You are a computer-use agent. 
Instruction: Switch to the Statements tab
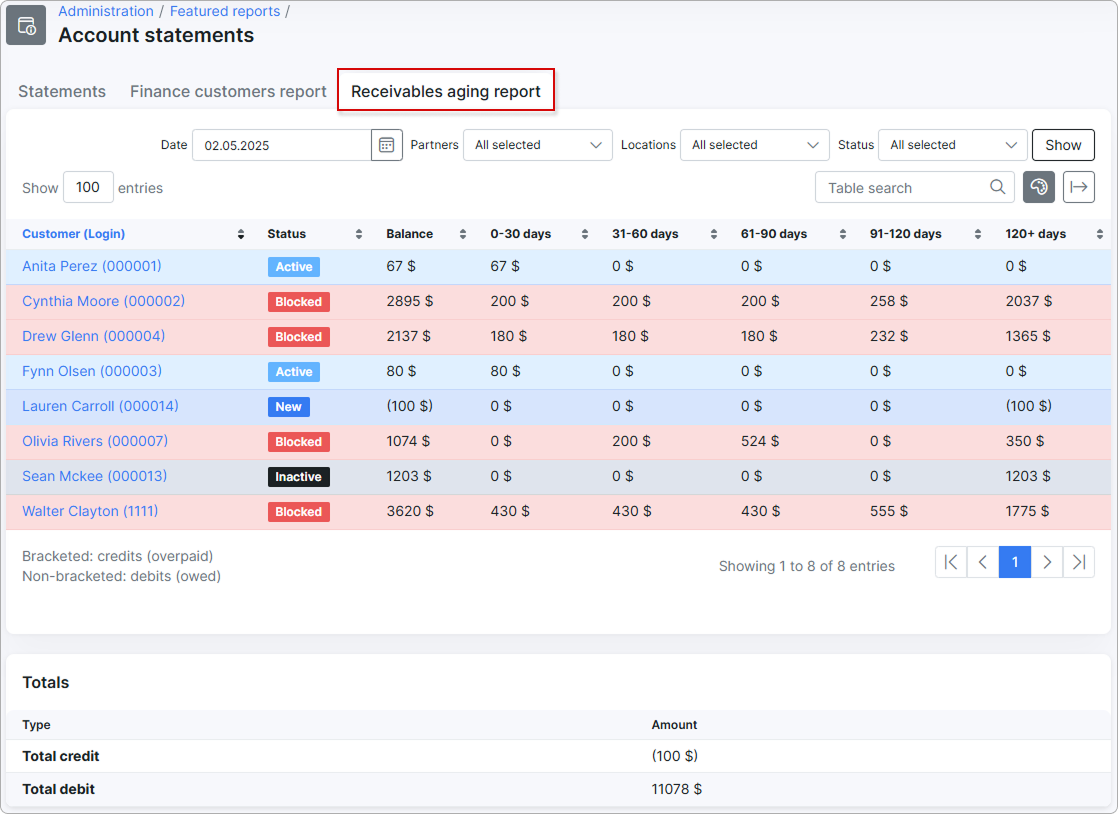pos(62,91)
